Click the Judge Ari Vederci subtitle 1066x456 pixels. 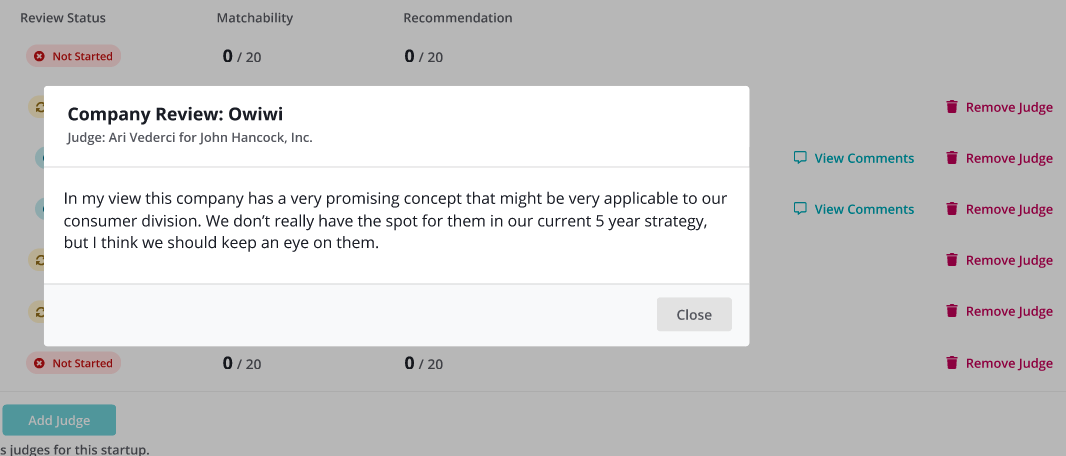190,137
